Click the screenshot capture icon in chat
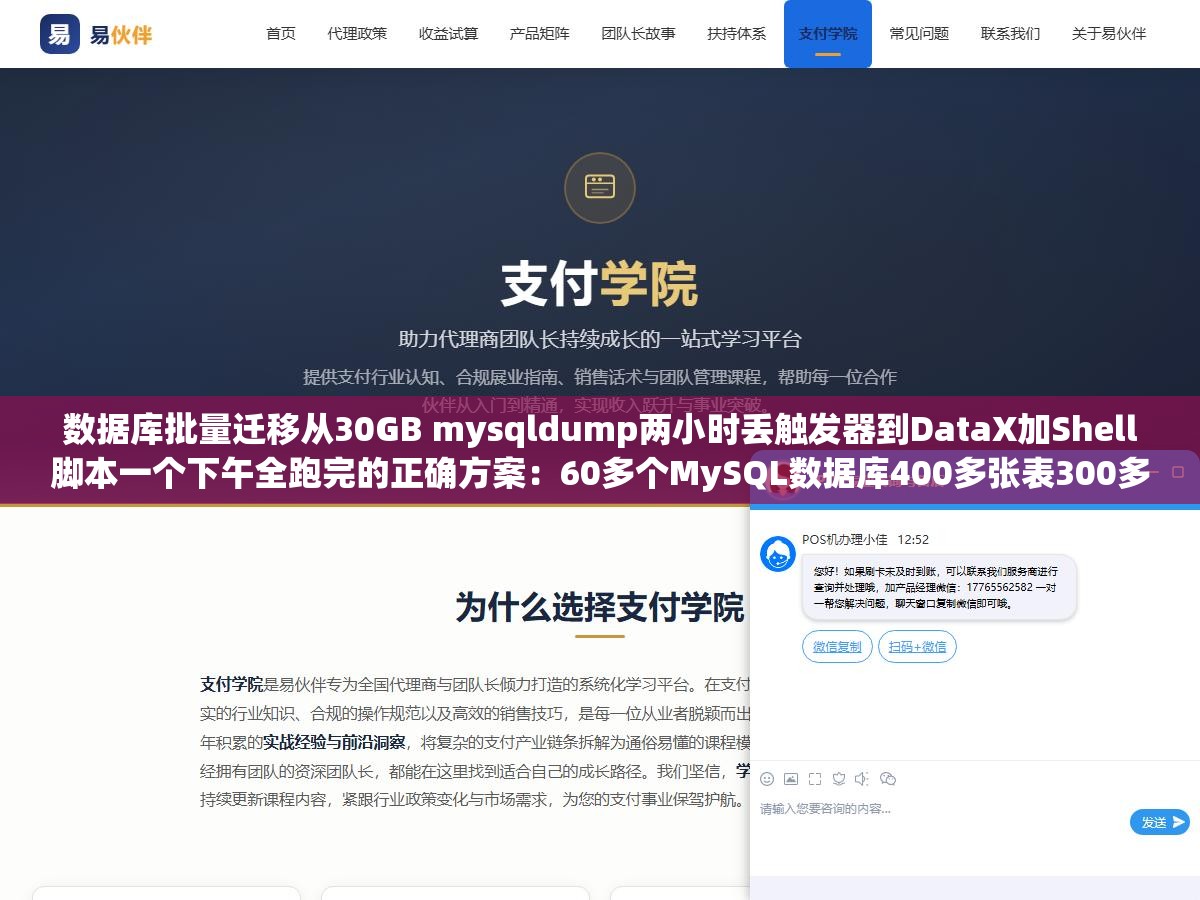This screenshot has width=1200, height=900. coord(815,779)
